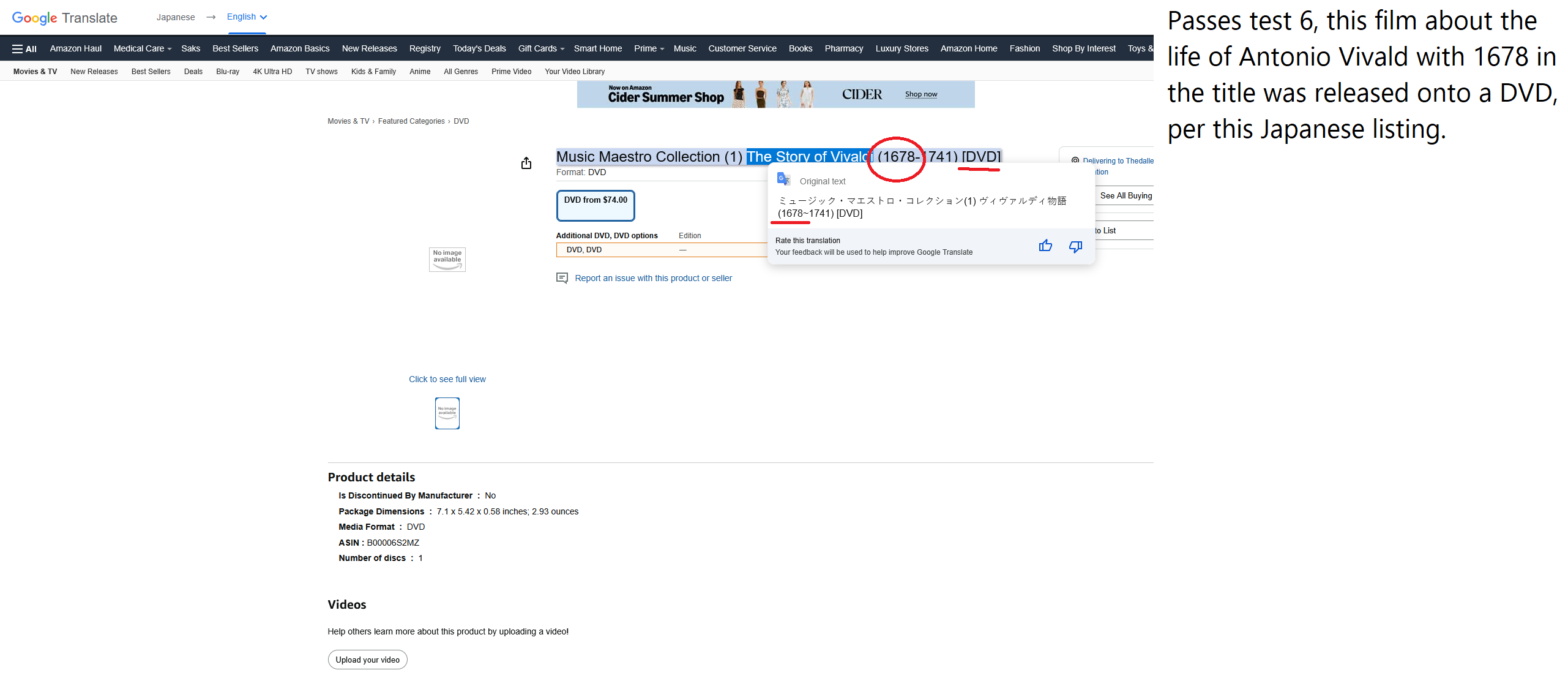Viewport: 1568px width, 681px height.
Task: Open Music in nav bar
Action: [x=685, y=49]
